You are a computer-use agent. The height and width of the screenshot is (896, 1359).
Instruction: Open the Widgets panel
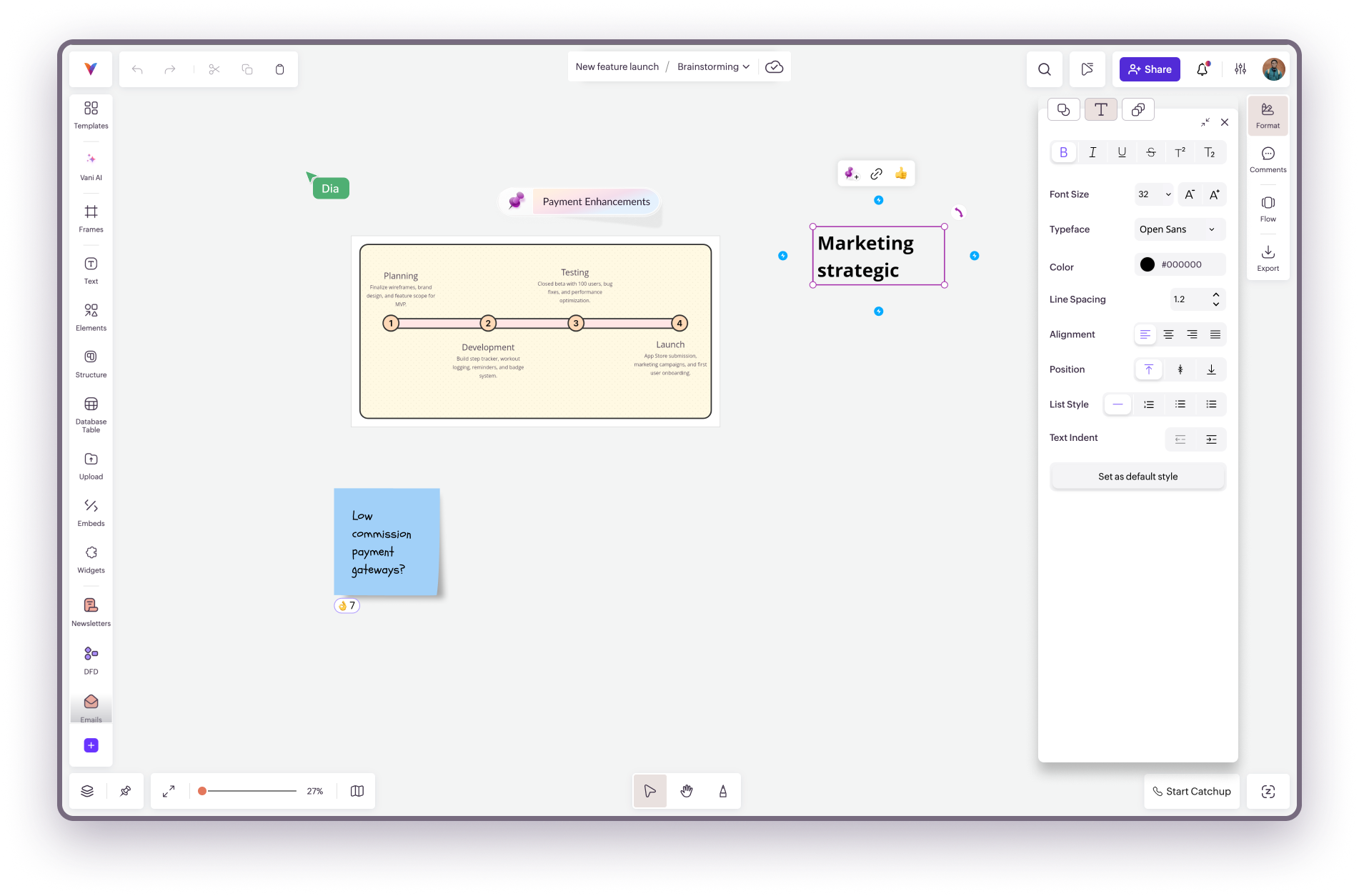91,559
